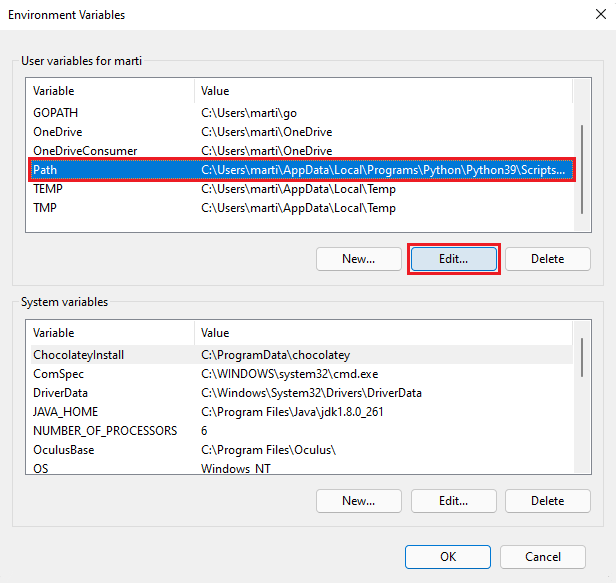Select the Path user variable row

tap(45, 170)
